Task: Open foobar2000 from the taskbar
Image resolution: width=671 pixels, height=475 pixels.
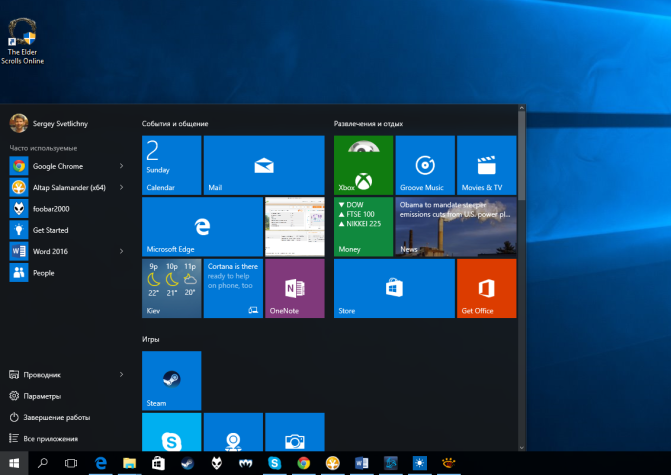Action: point(217,463)
